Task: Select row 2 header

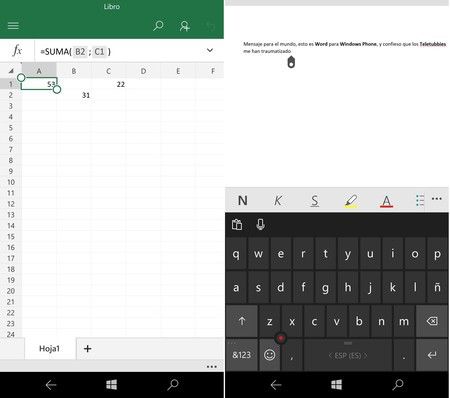Action: click(x=11, y=95)
